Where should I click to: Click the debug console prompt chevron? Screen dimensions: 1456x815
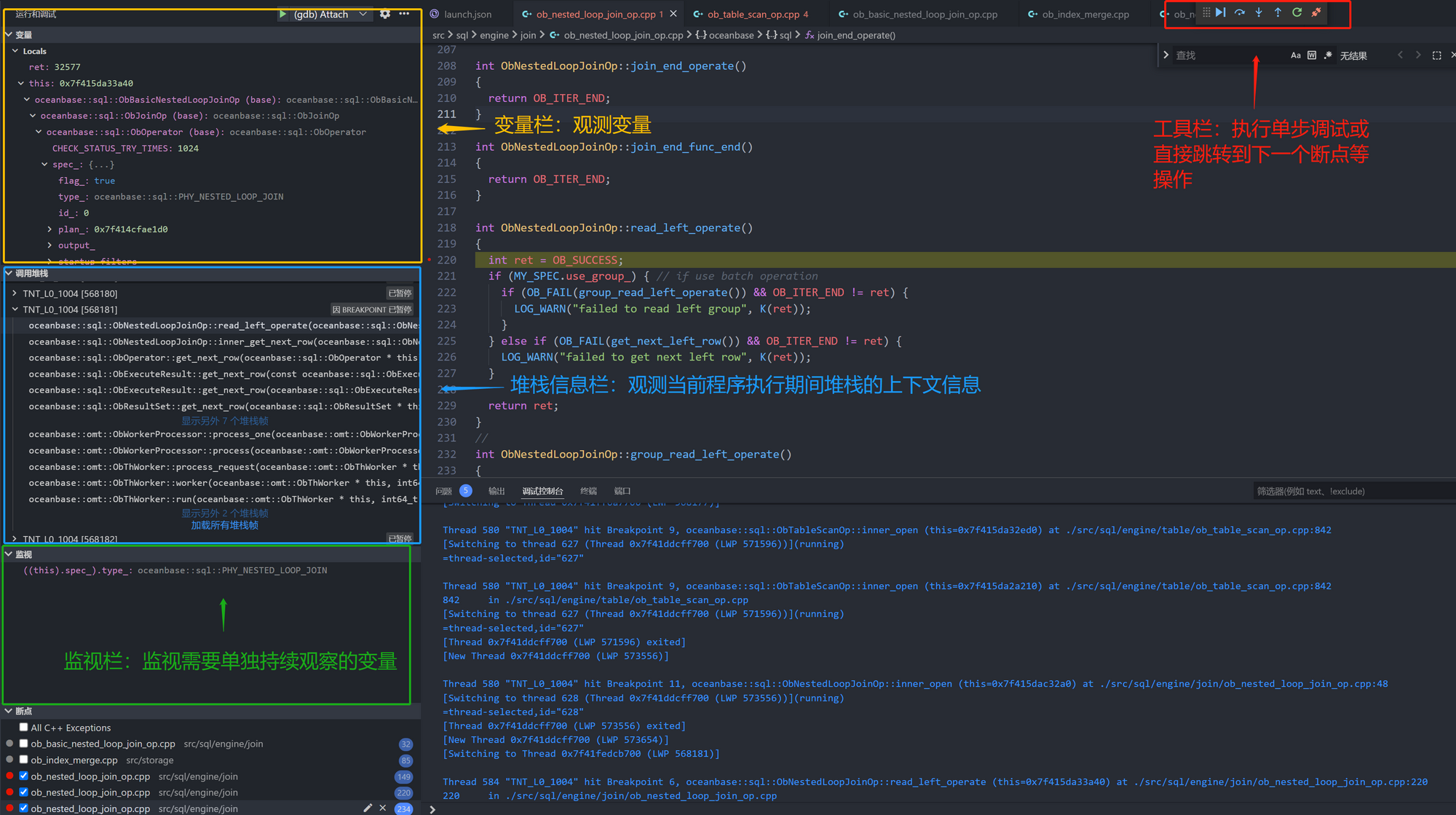click(x=432, y=808)
